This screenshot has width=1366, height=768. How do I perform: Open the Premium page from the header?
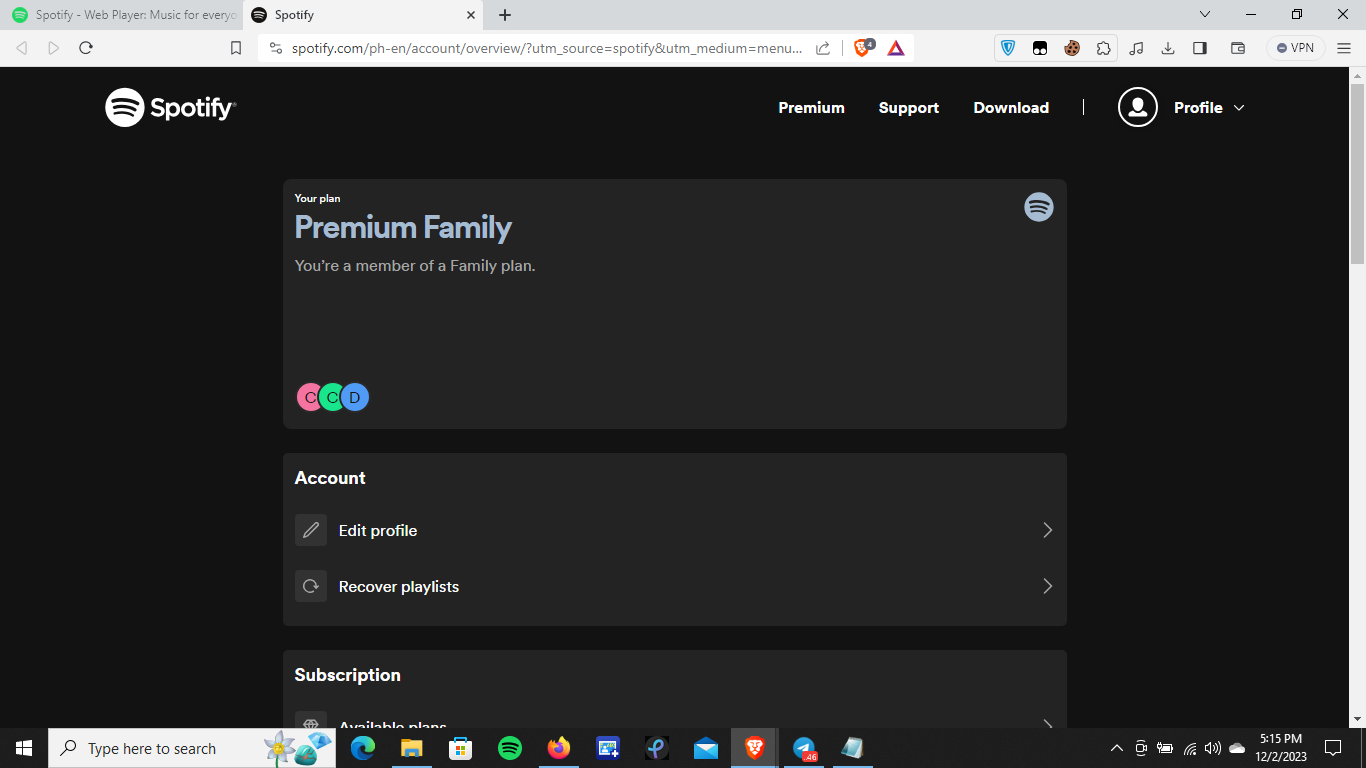click(811, 108)
